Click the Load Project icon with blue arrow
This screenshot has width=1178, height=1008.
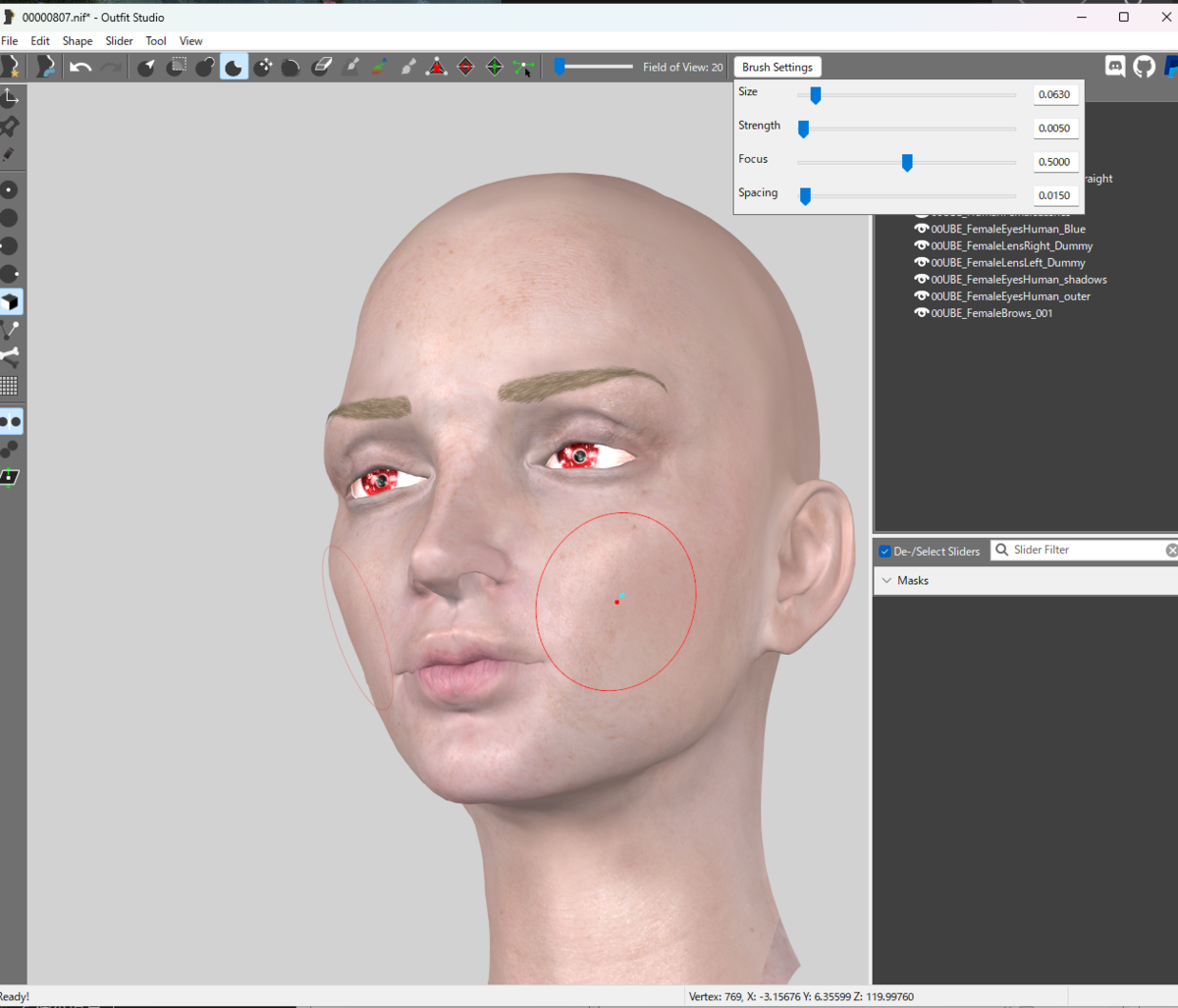point(45,67)
